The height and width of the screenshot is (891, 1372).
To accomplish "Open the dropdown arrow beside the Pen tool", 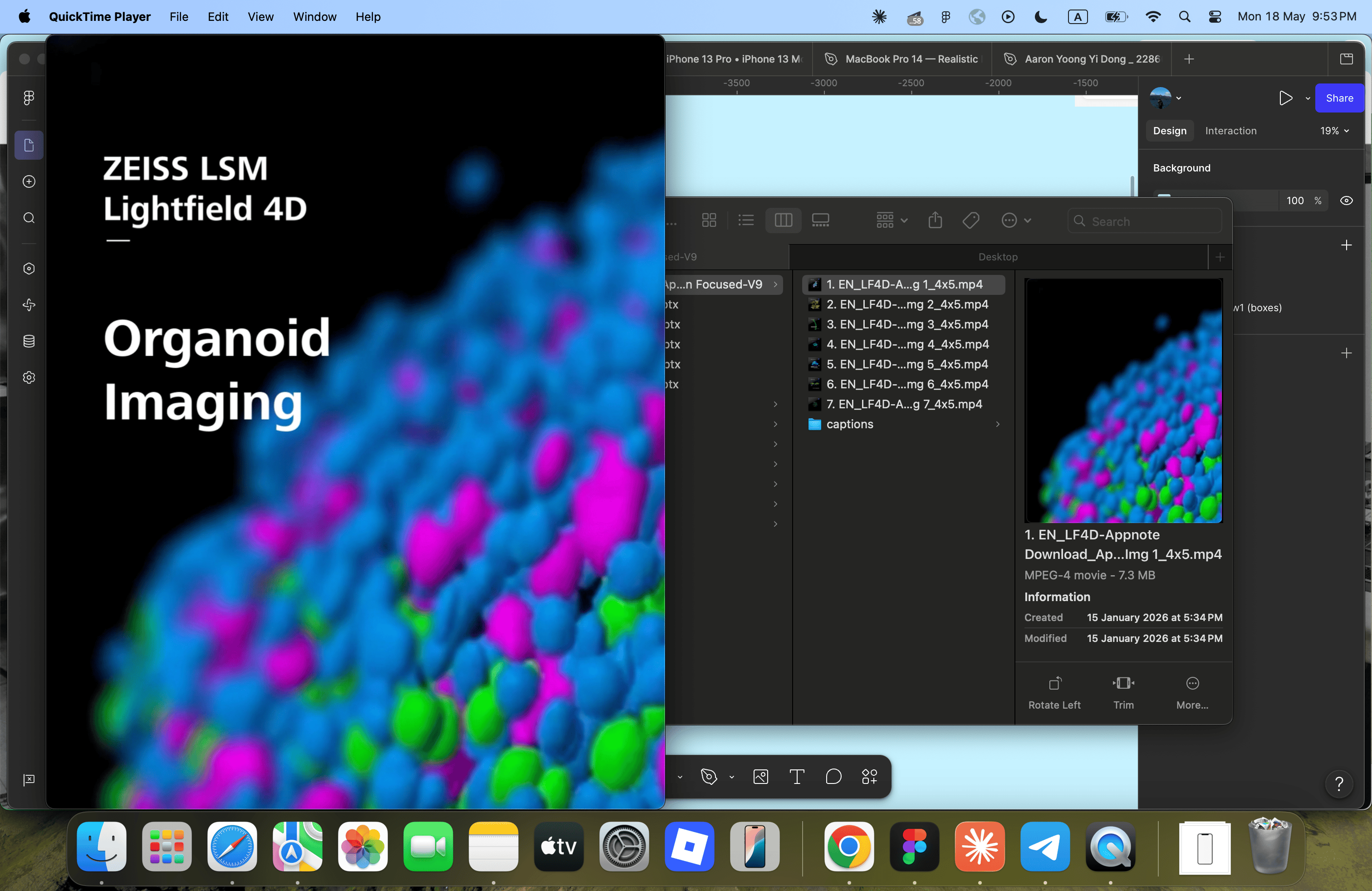I will [x=731, y=777].
